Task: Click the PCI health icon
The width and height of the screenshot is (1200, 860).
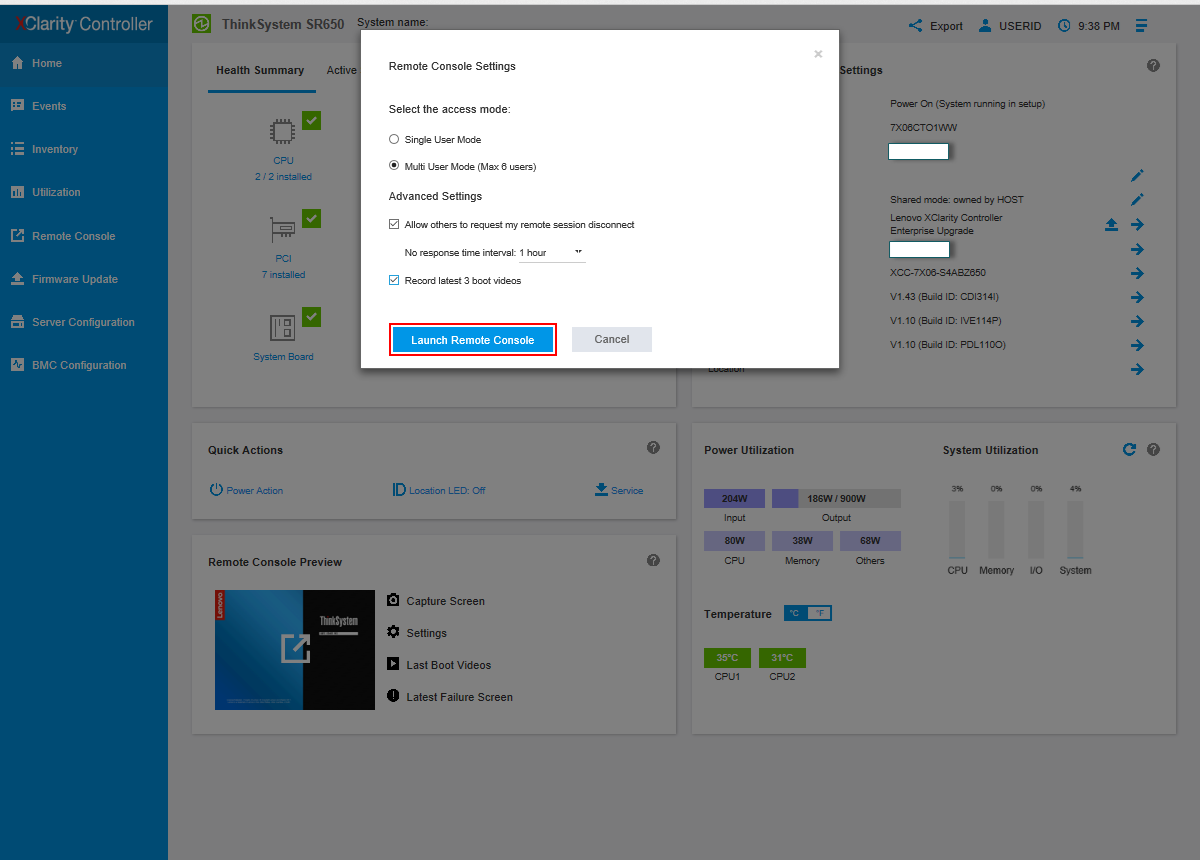Action: pyautogui.click(x=283, y=229)
